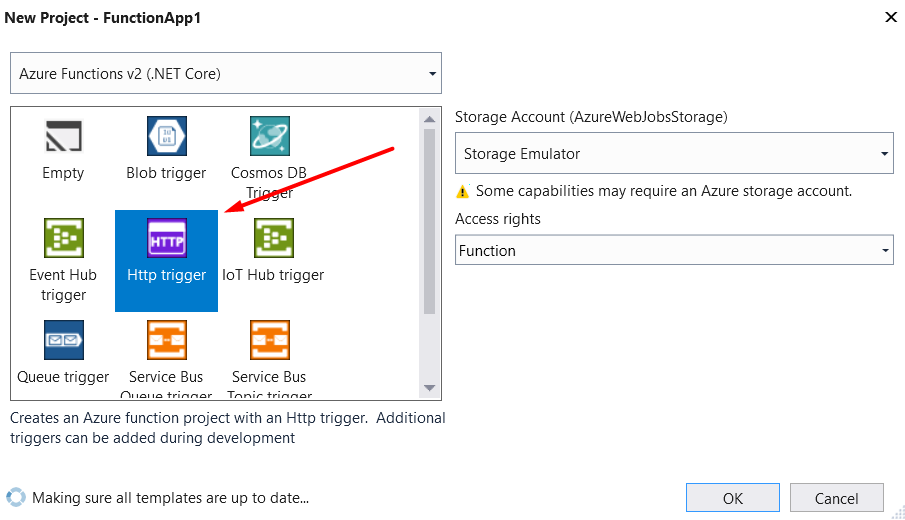Click OK to create the project

click(732, 497)
